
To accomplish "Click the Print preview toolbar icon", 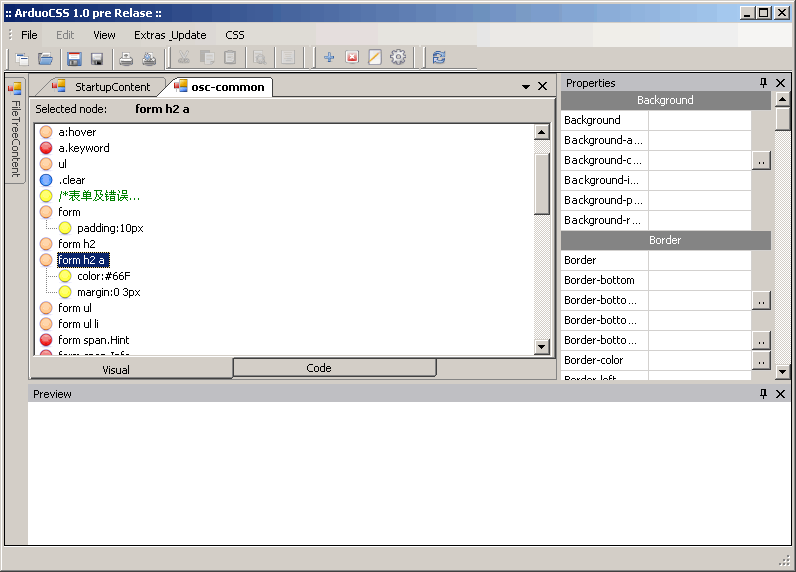I will pyautogui.click(x=149, y=58).
